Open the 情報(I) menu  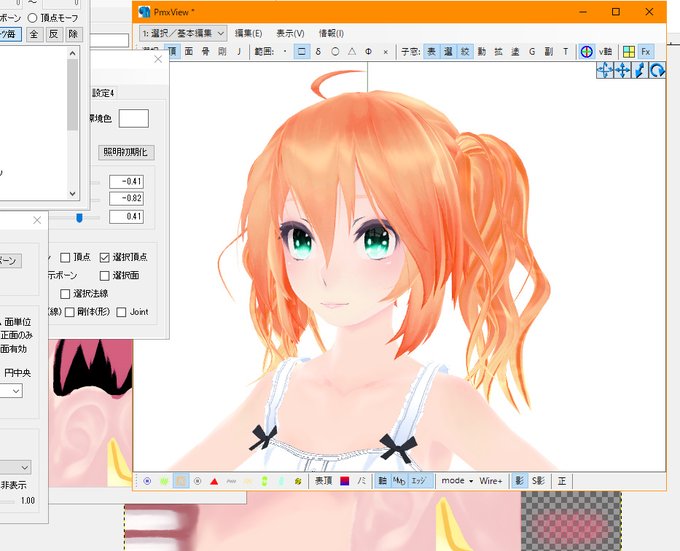pos(331,33)
